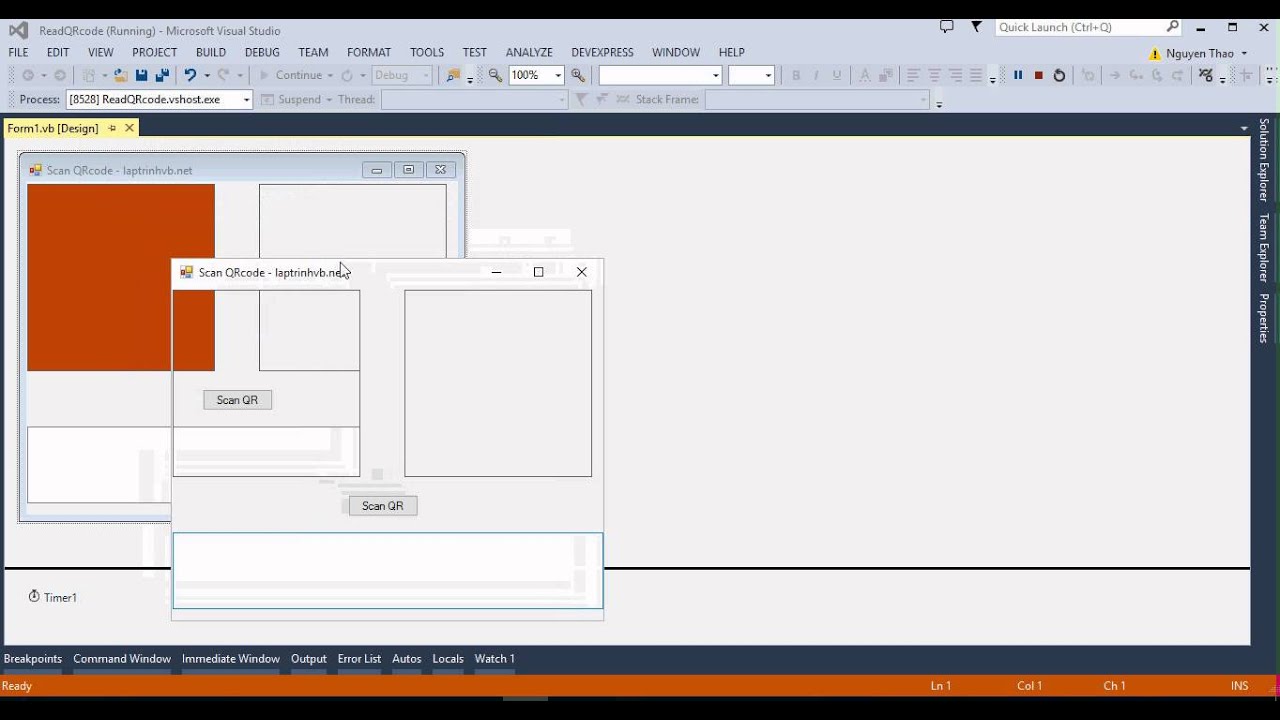This screenshot has height=720, width=1280.
Task: Open the Process dropdown list
Action: 246,99
